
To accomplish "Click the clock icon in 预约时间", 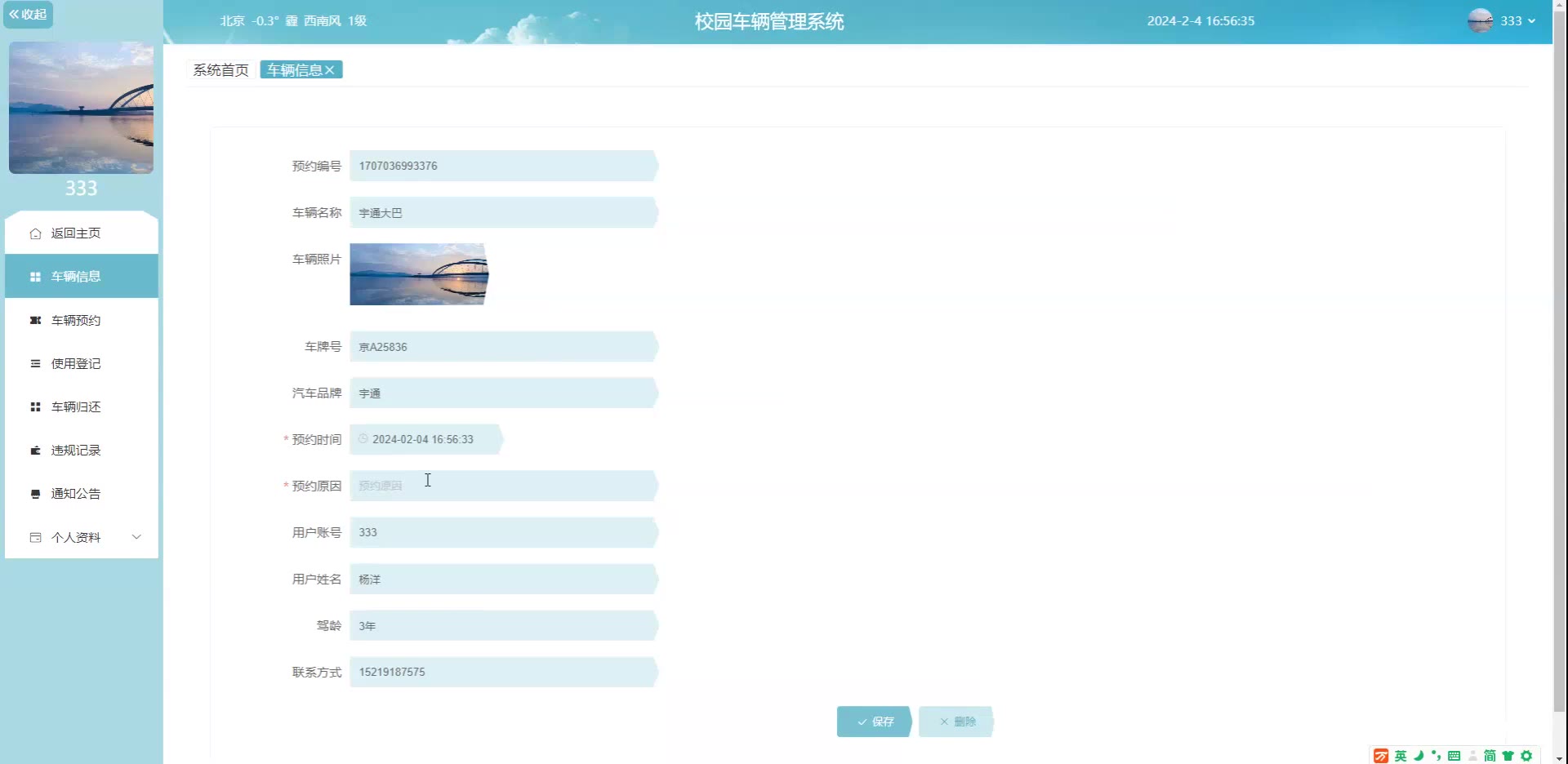I will point(363,439).
